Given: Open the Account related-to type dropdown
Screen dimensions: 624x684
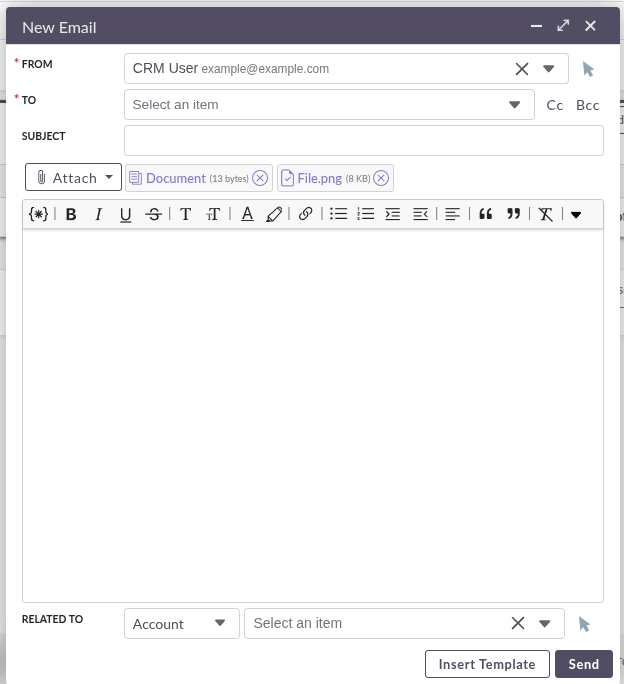Looking at the screenshot, I should 182,624.
